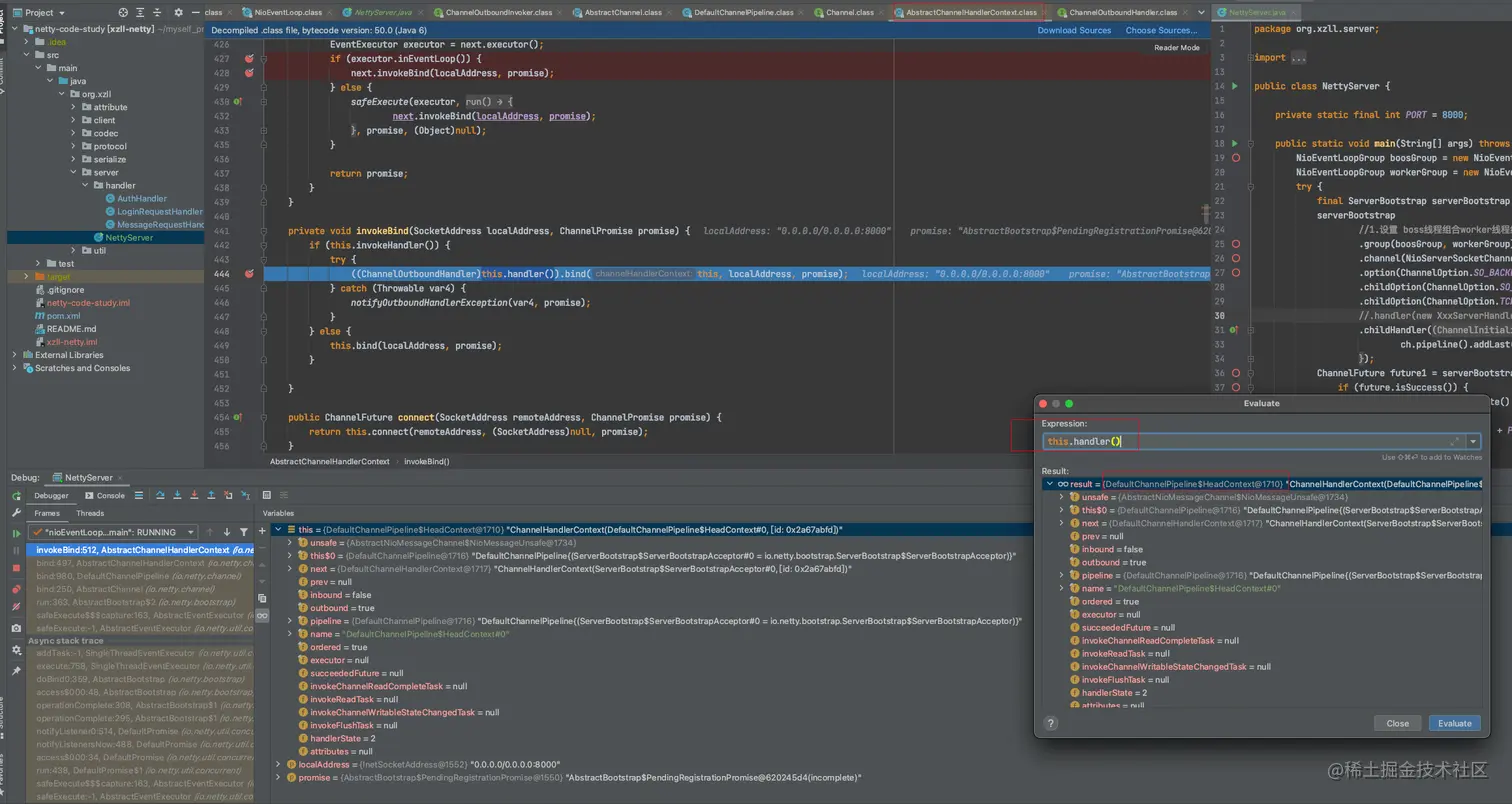Click the Force Step Into icon
The image size is (1512, 804).
194,495
